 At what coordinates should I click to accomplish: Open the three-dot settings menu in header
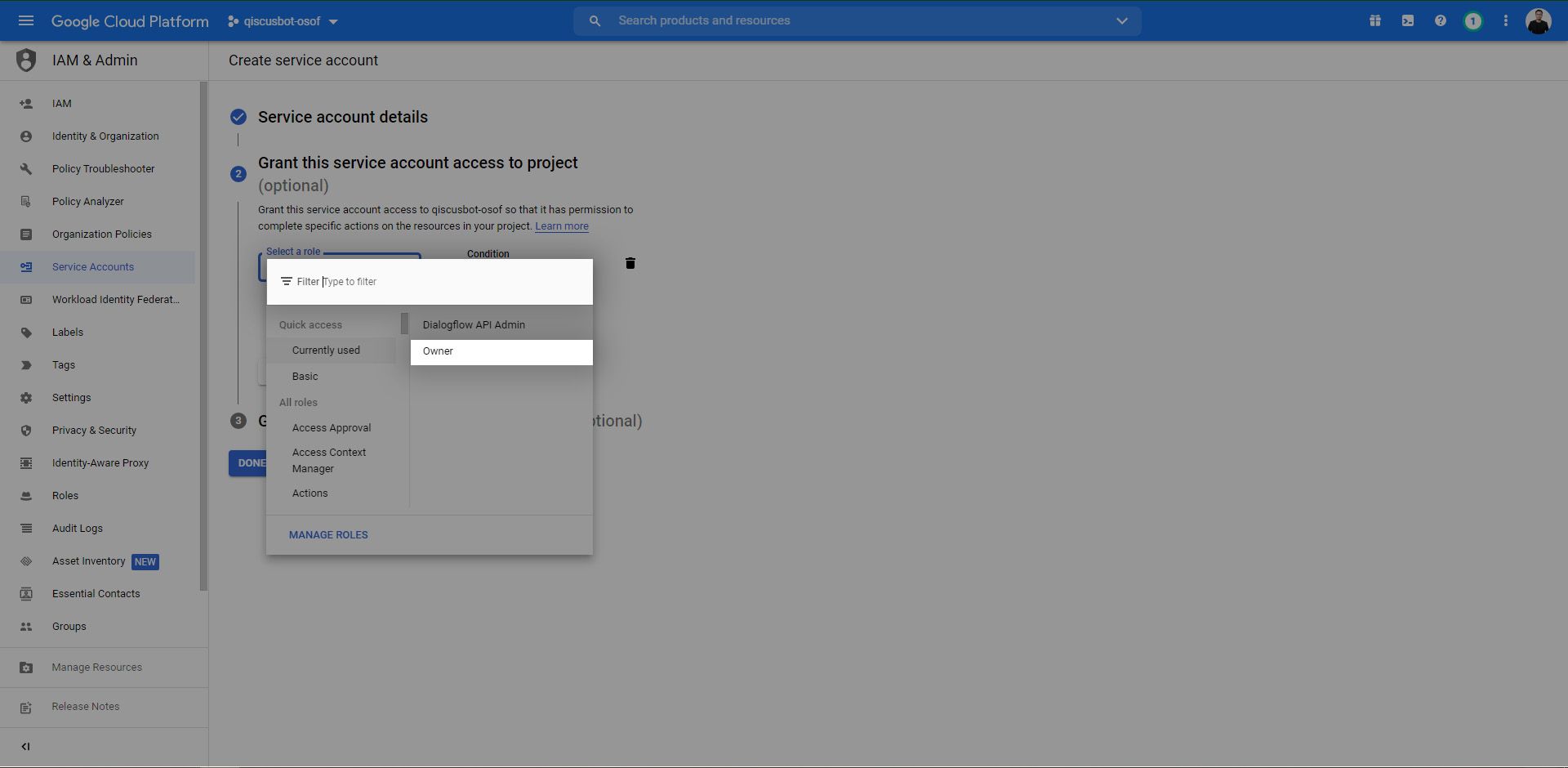click(x=1506, y=21)
